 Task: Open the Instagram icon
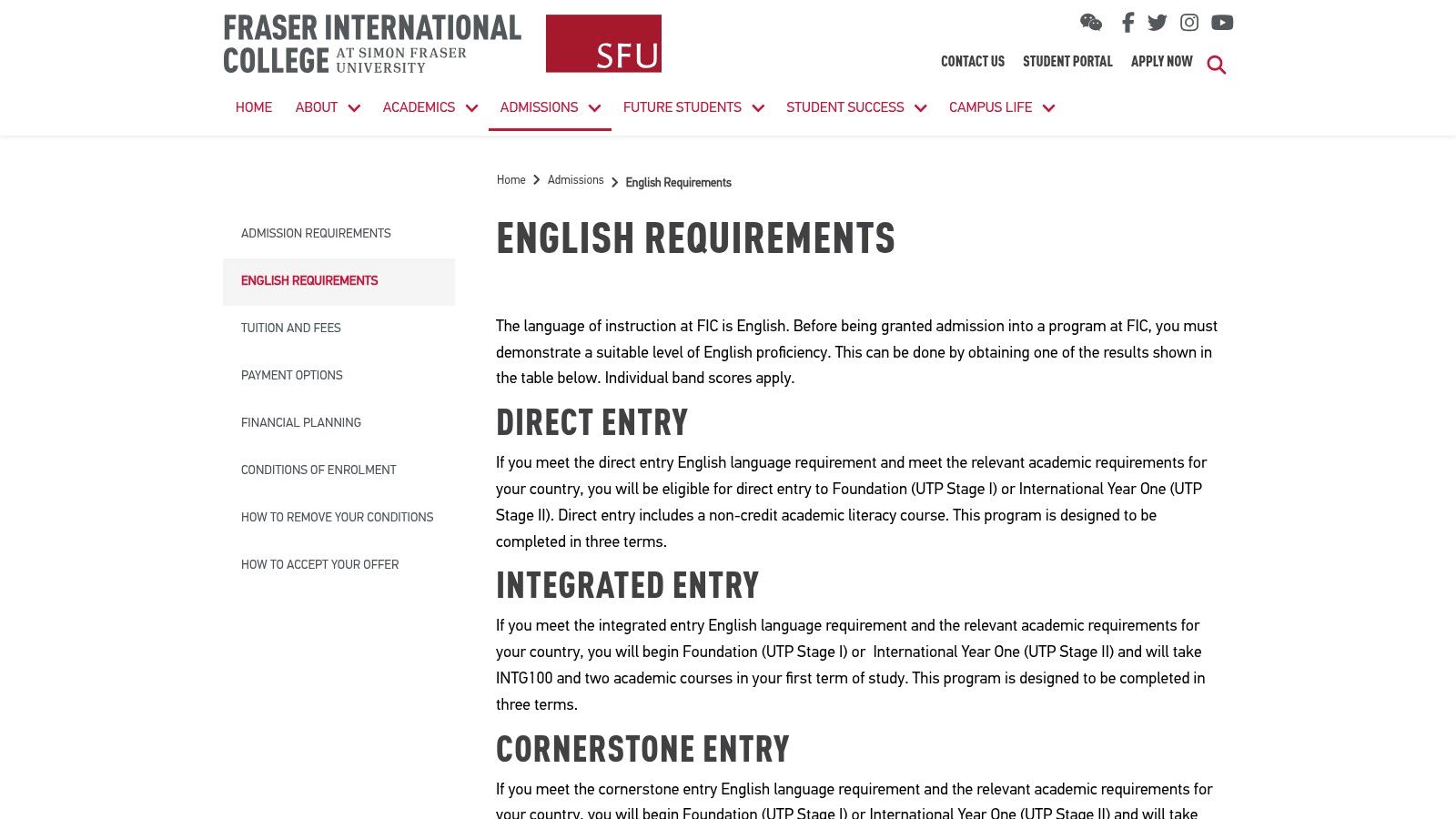pos(1189,23)
